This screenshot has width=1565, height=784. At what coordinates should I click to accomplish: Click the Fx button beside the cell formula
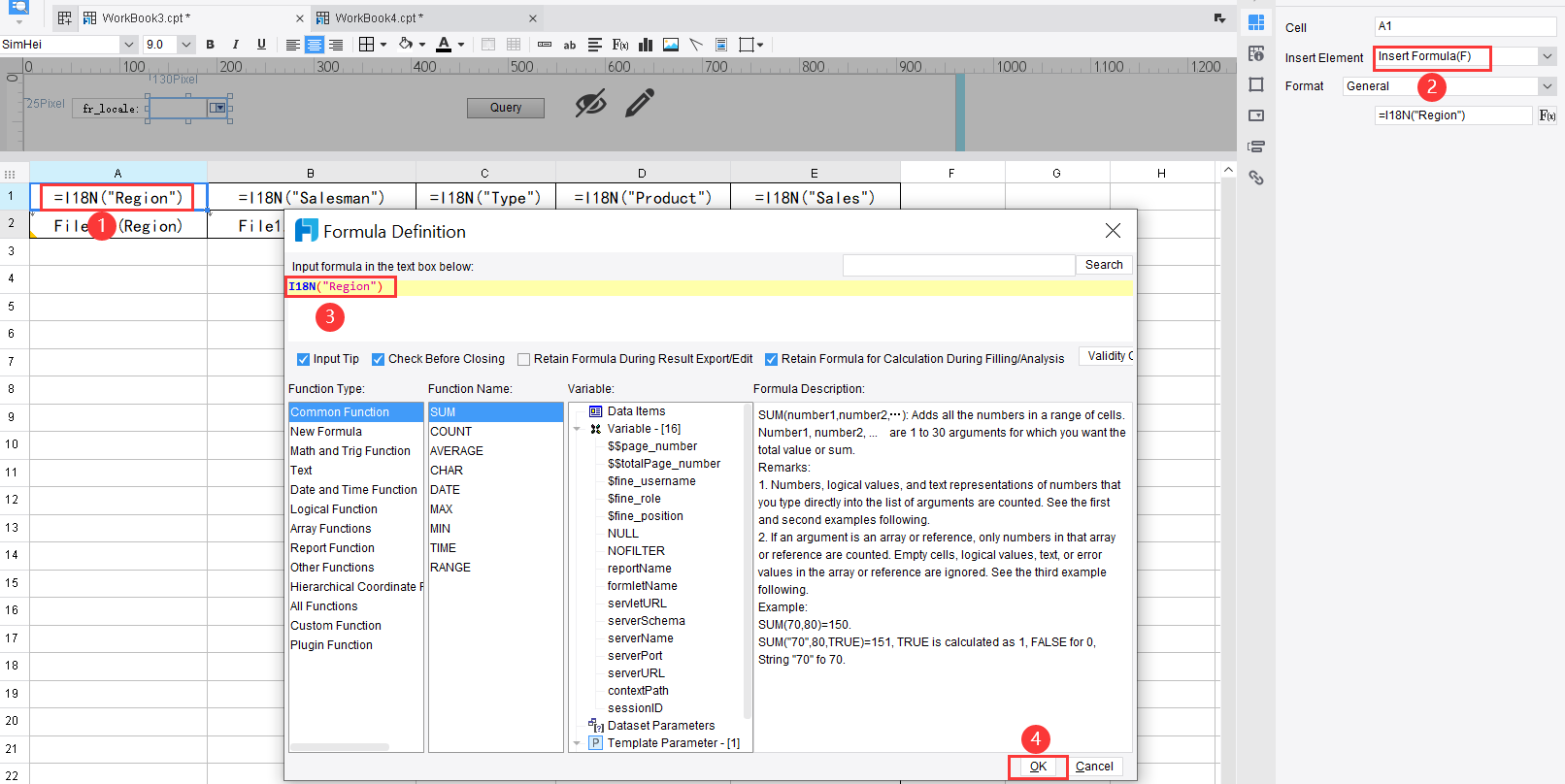[x=1548, y=115]
